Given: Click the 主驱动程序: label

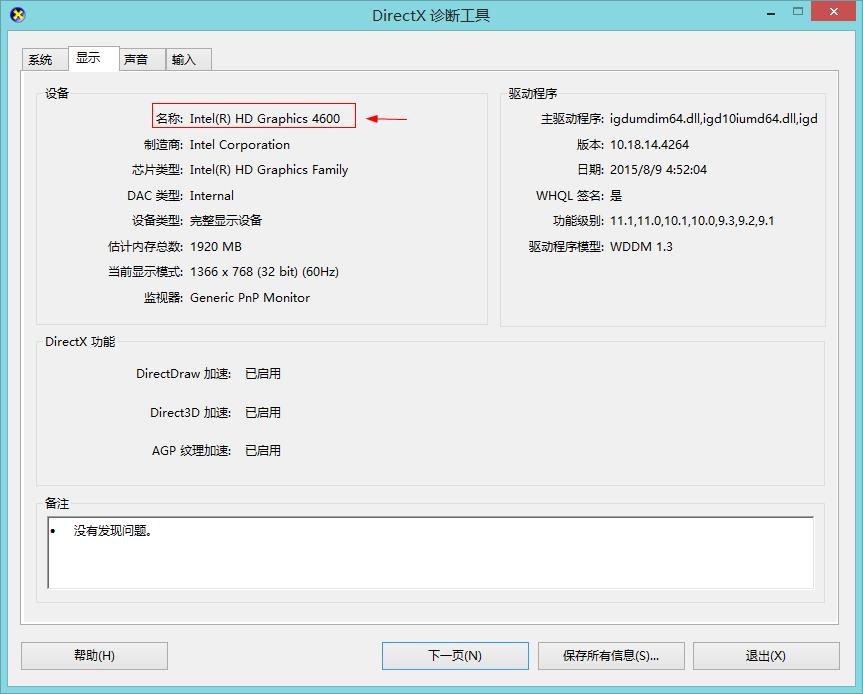Looking at the screenshot, I should coord(572,119).
